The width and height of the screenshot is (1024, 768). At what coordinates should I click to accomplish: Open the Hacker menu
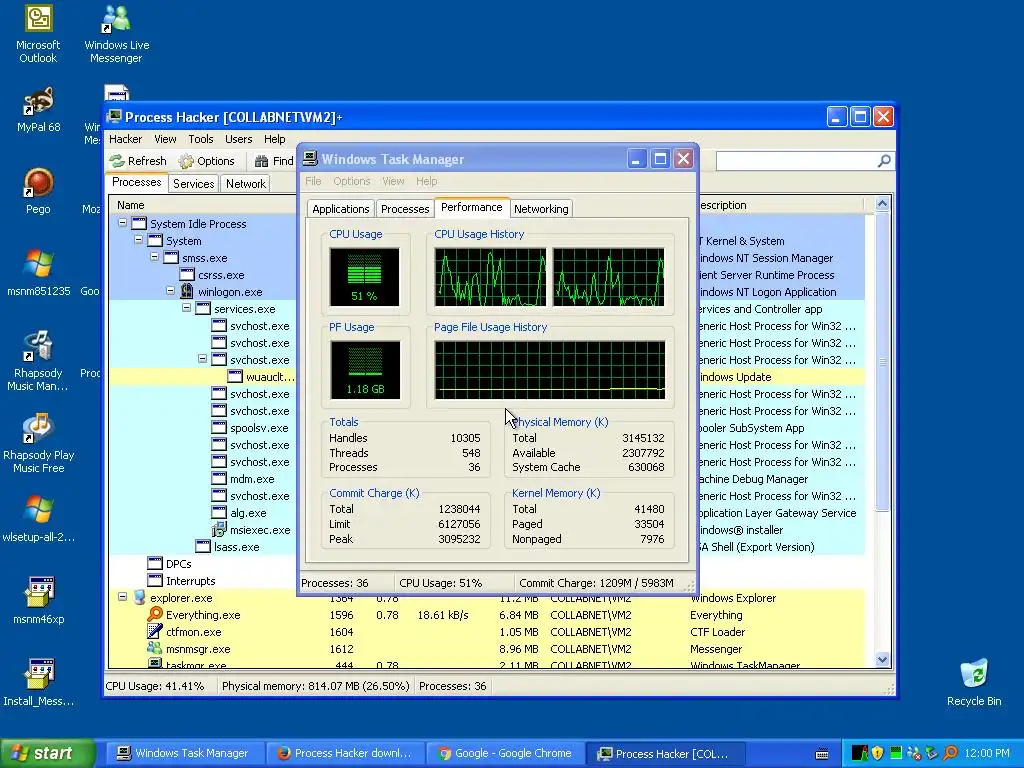[x=125, y=139]
